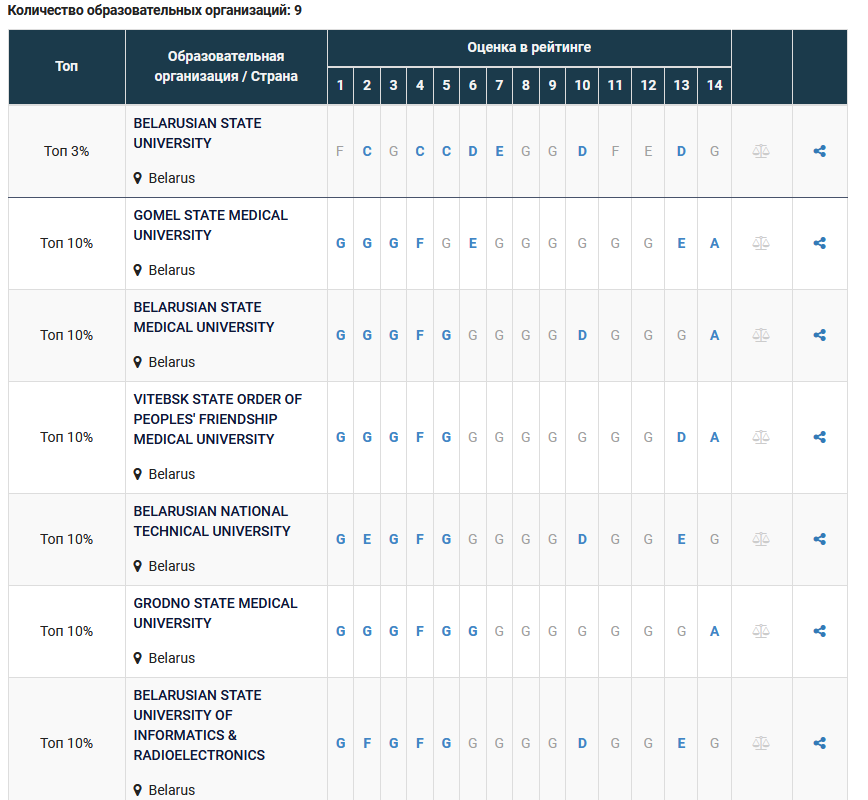Image resolution: width=868 pixels, height=800 pixels.
Task: Click rating column header 14
Action: [714, 85]
